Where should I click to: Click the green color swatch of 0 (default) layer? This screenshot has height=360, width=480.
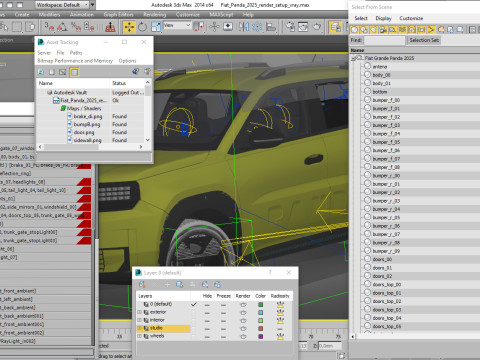coord(261,305)
